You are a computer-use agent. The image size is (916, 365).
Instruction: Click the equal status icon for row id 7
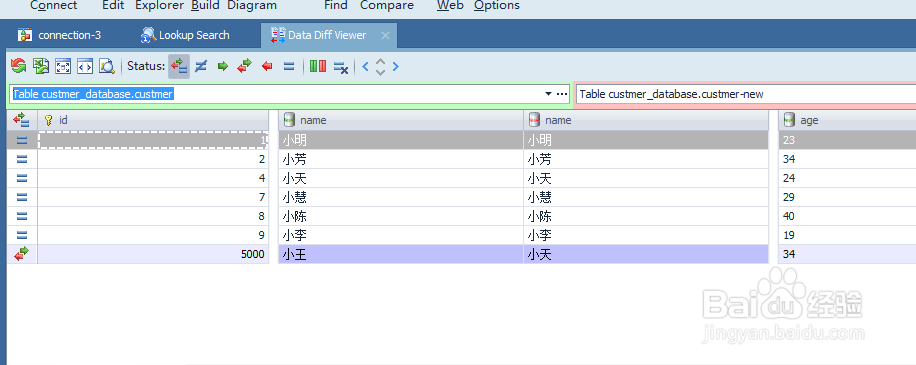point(22,197)
